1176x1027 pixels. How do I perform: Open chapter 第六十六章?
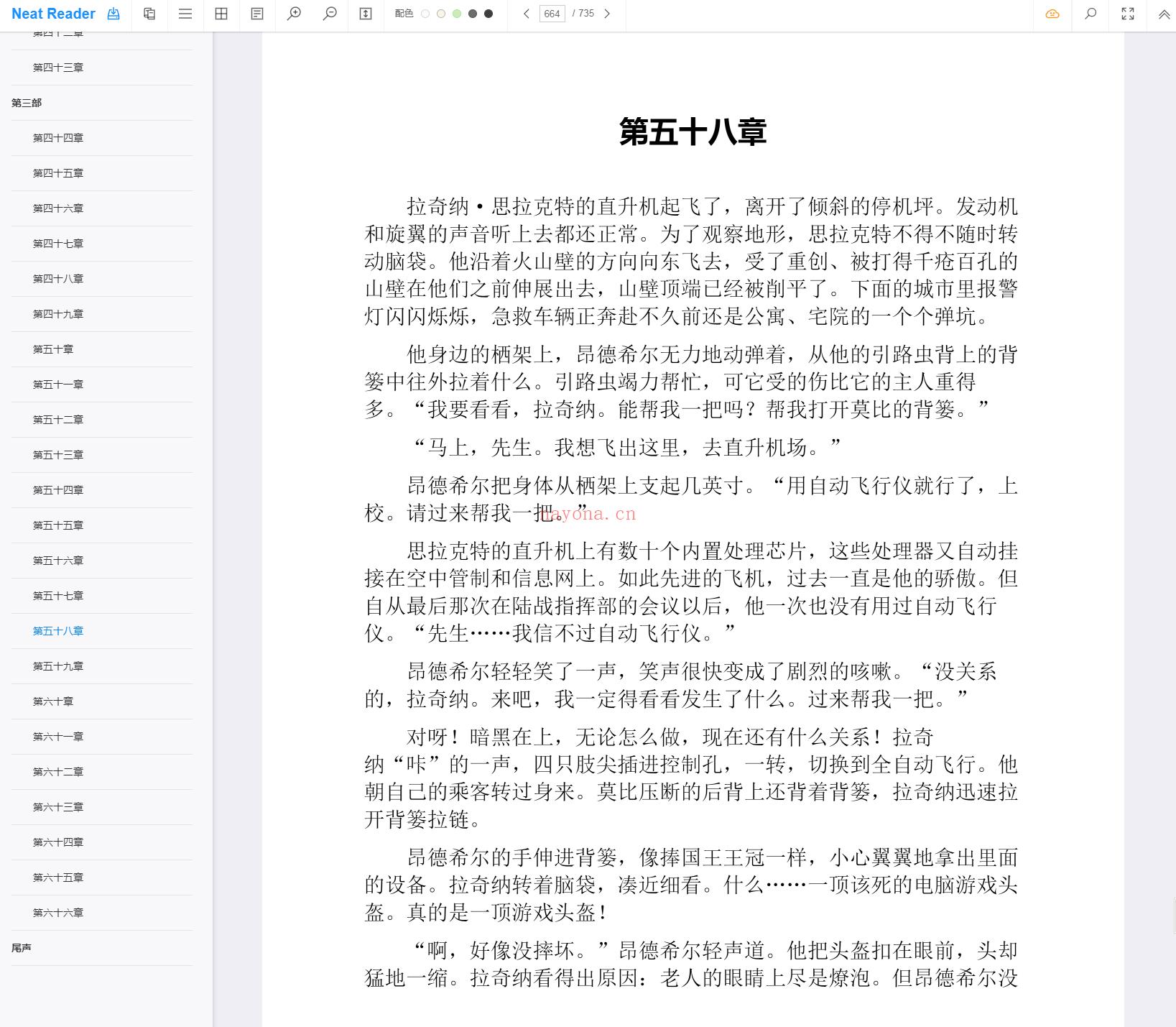point(58,913)
